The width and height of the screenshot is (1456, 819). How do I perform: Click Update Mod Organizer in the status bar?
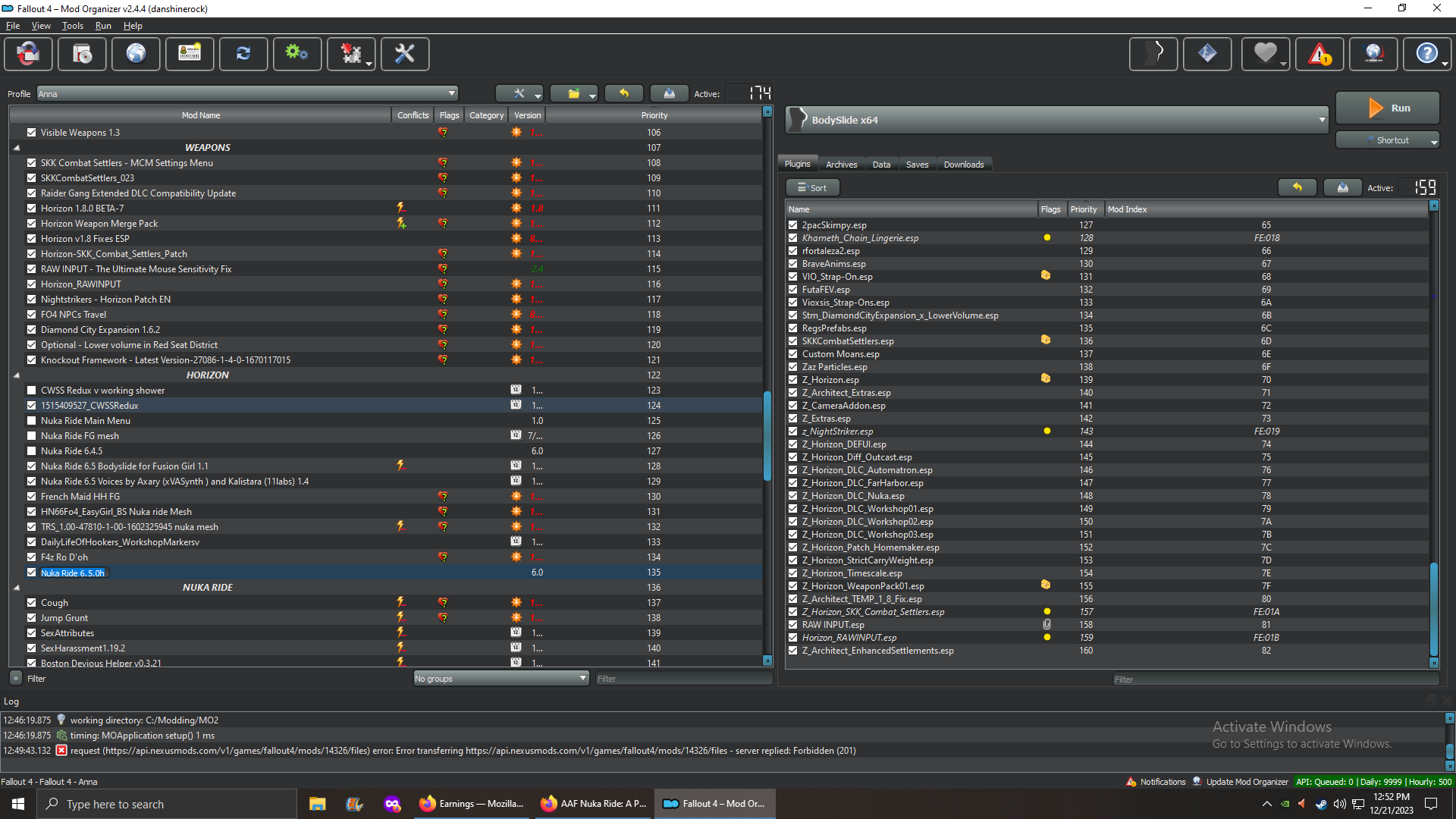(x=1240, y=782)
